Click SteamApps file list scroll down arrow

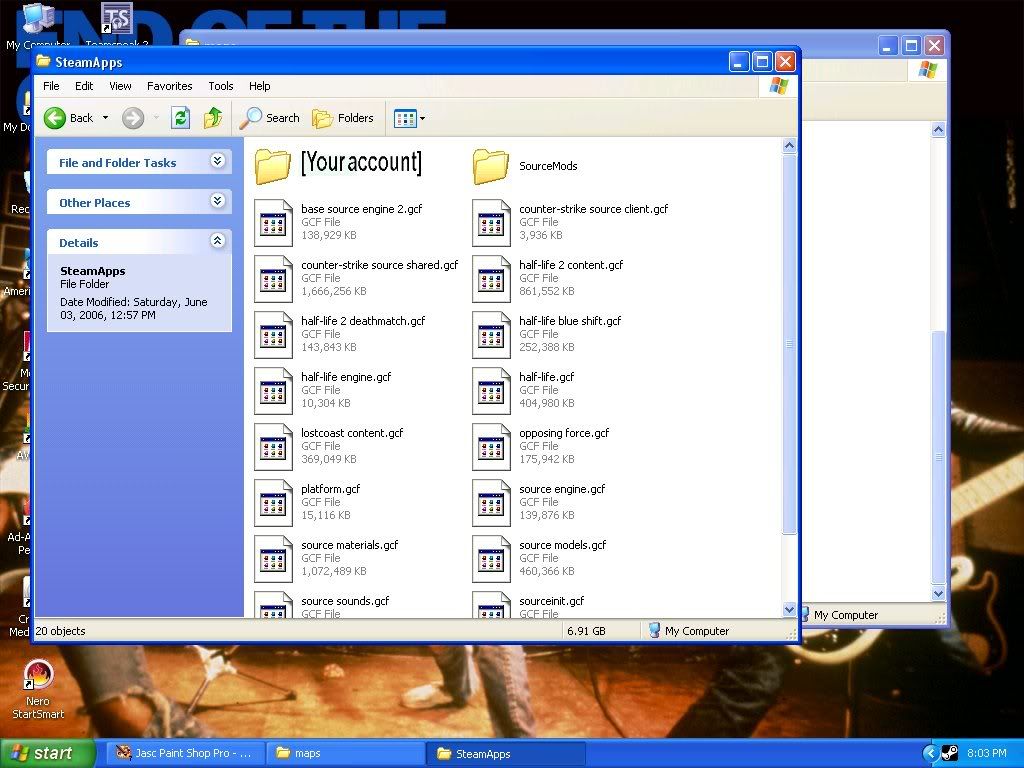(x=789, y=609)
